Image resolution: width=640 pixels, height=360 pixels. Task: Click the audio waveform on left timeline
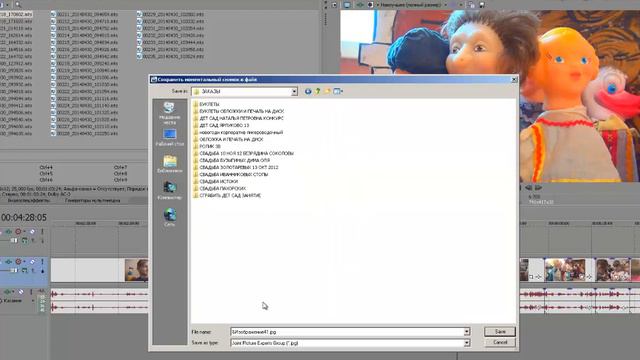99,300
